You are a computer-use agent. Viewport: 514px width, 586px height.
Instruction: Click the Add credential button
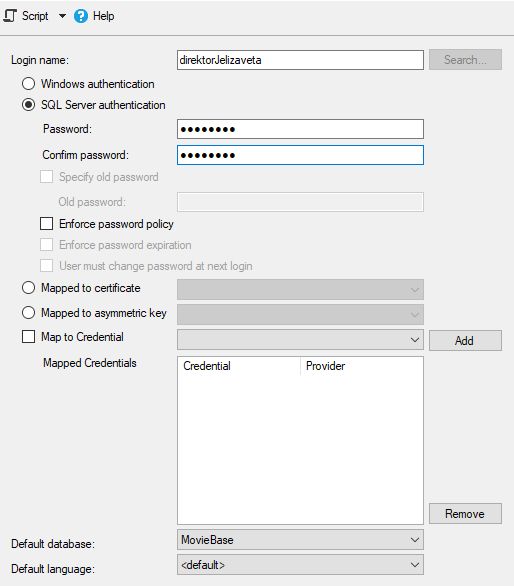pos(465,340)
